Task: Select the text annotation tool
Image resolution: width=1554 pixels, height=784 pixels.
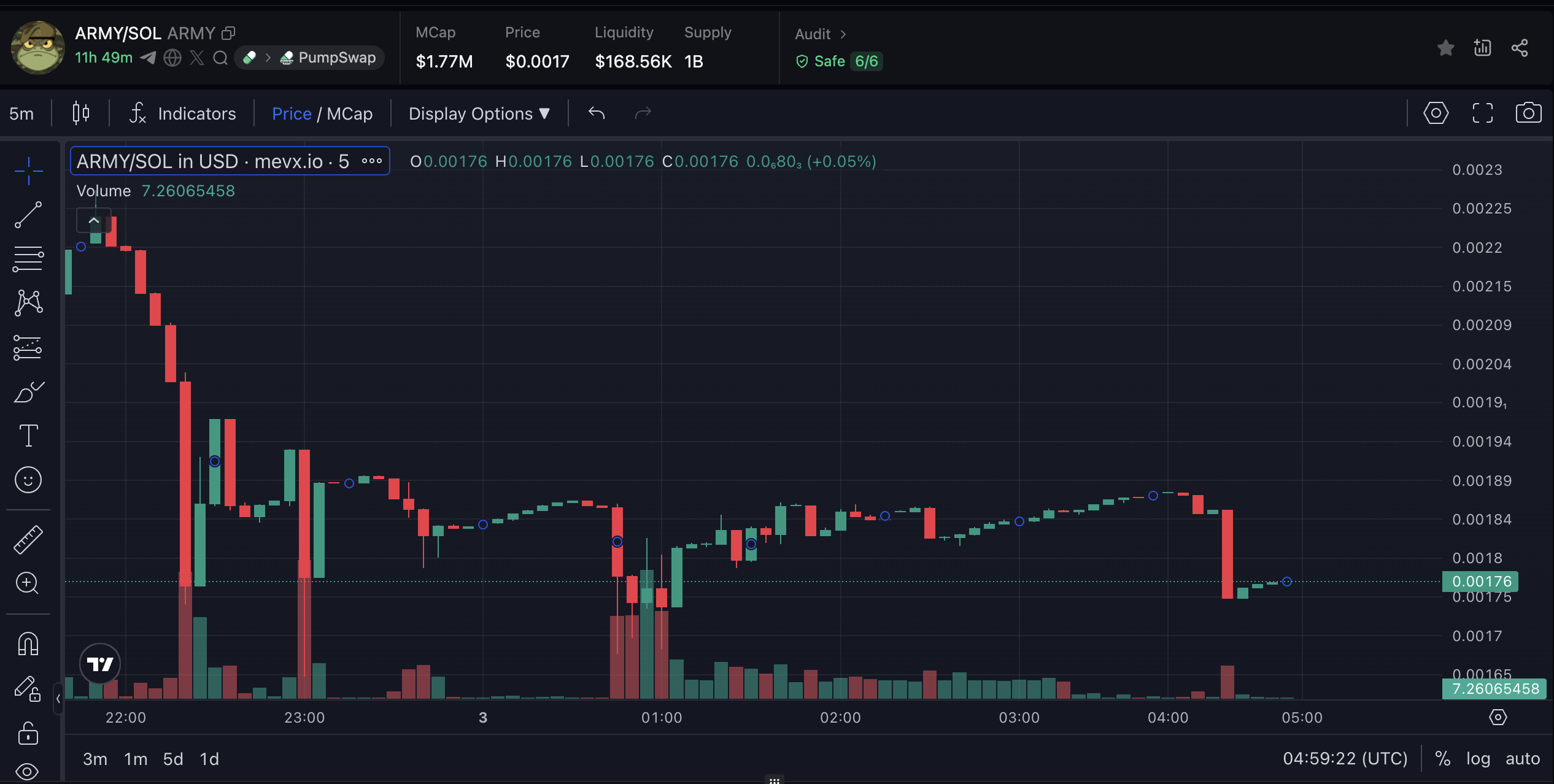Action: click(x=28, y=436)
